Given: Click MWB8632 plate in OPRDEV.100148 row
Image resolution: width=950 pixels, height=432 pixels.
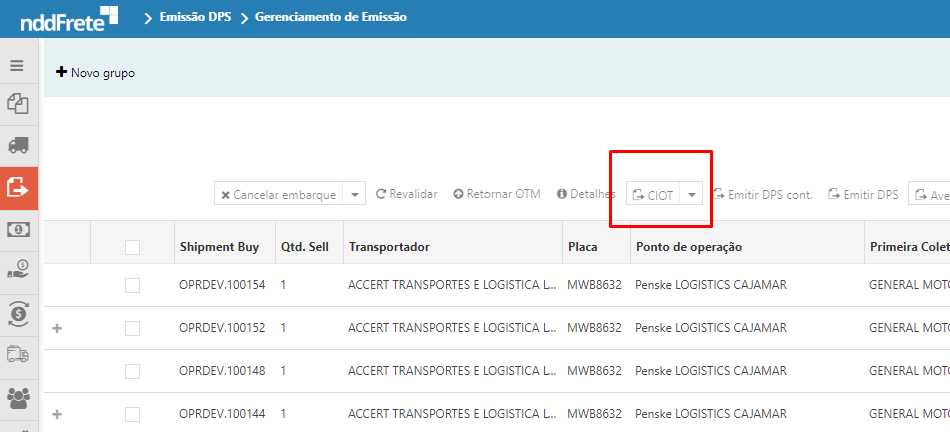Looking at the screenshot, I should (594, 371).
